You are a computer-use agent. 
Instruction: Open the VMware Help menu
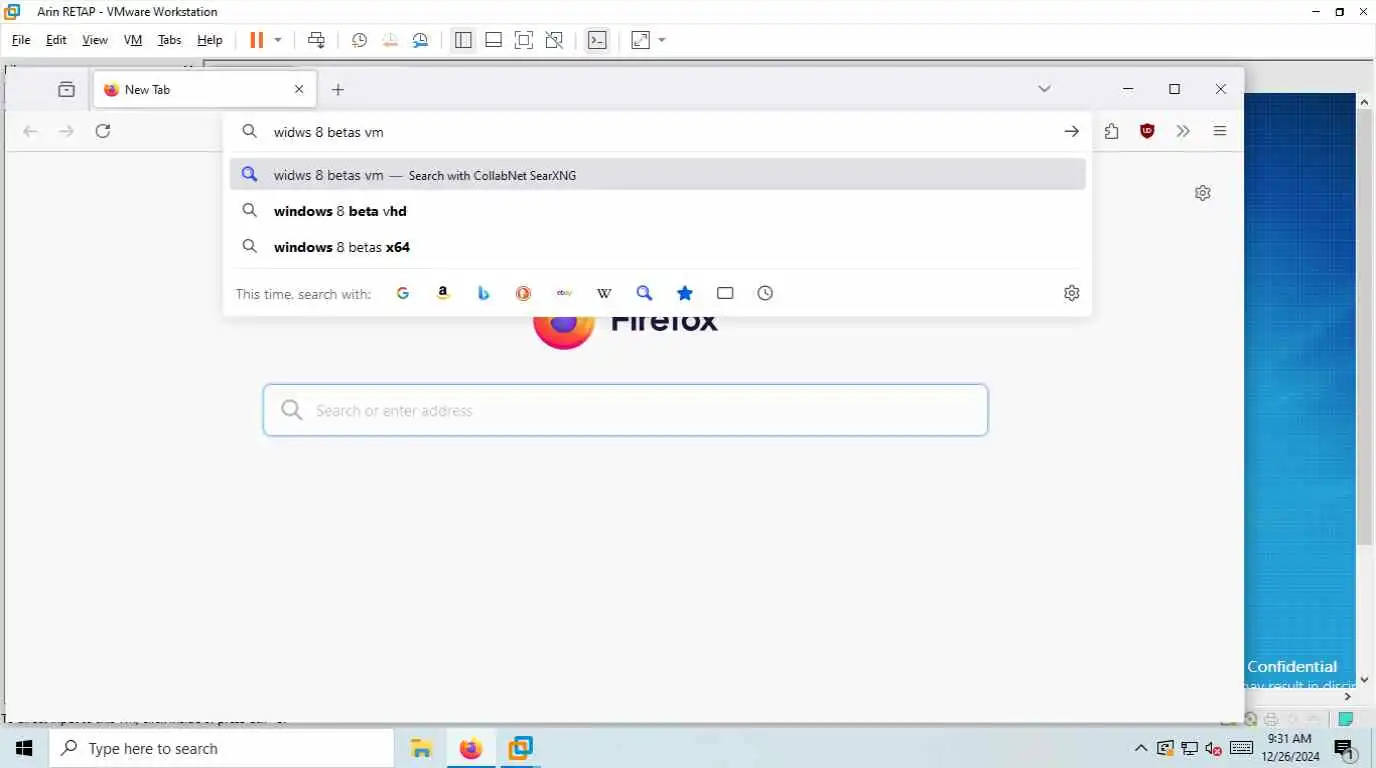pyautogui.click(x=210, y=40)
